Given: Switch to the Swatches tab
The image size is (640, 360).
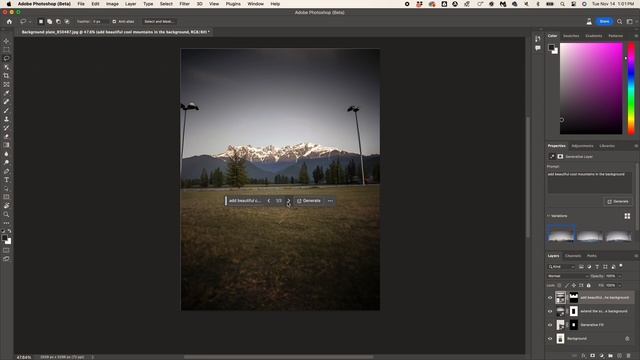Looking at the screenshot, I should [x=571, y=36].
